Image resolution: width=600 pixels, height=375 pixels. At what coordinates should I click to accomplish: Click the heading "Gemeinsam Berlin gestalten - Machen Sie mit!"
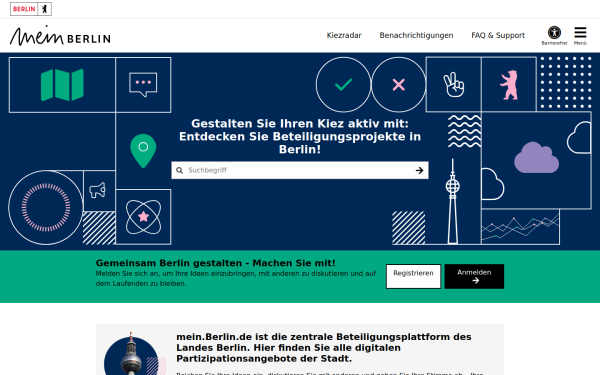(215, 263)
